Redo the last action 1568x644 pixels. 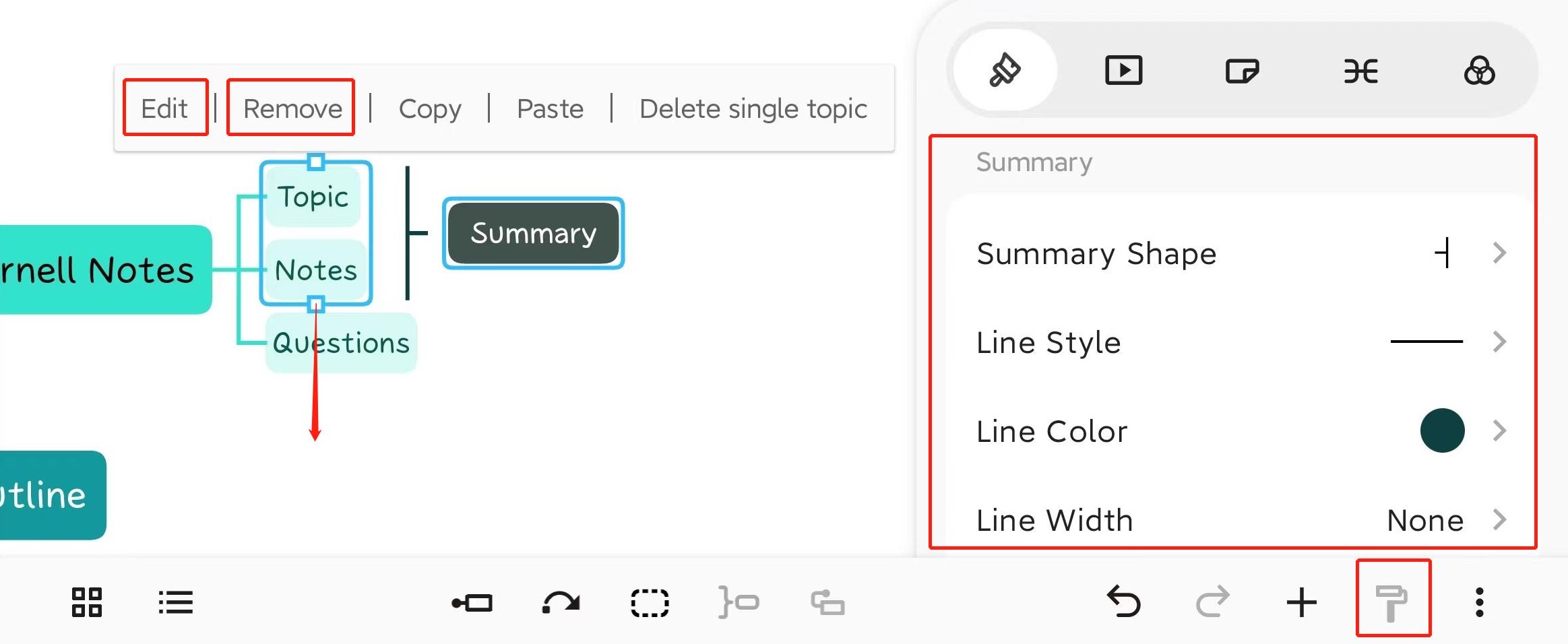pos(1212,603)
